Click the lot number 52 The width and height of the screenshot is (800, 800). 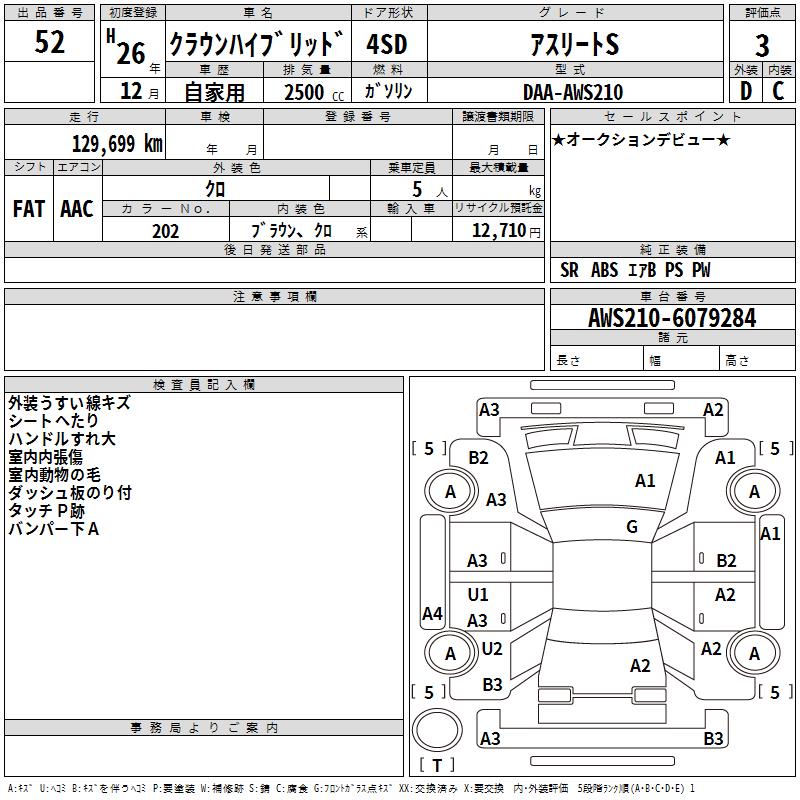pos(49,42)
